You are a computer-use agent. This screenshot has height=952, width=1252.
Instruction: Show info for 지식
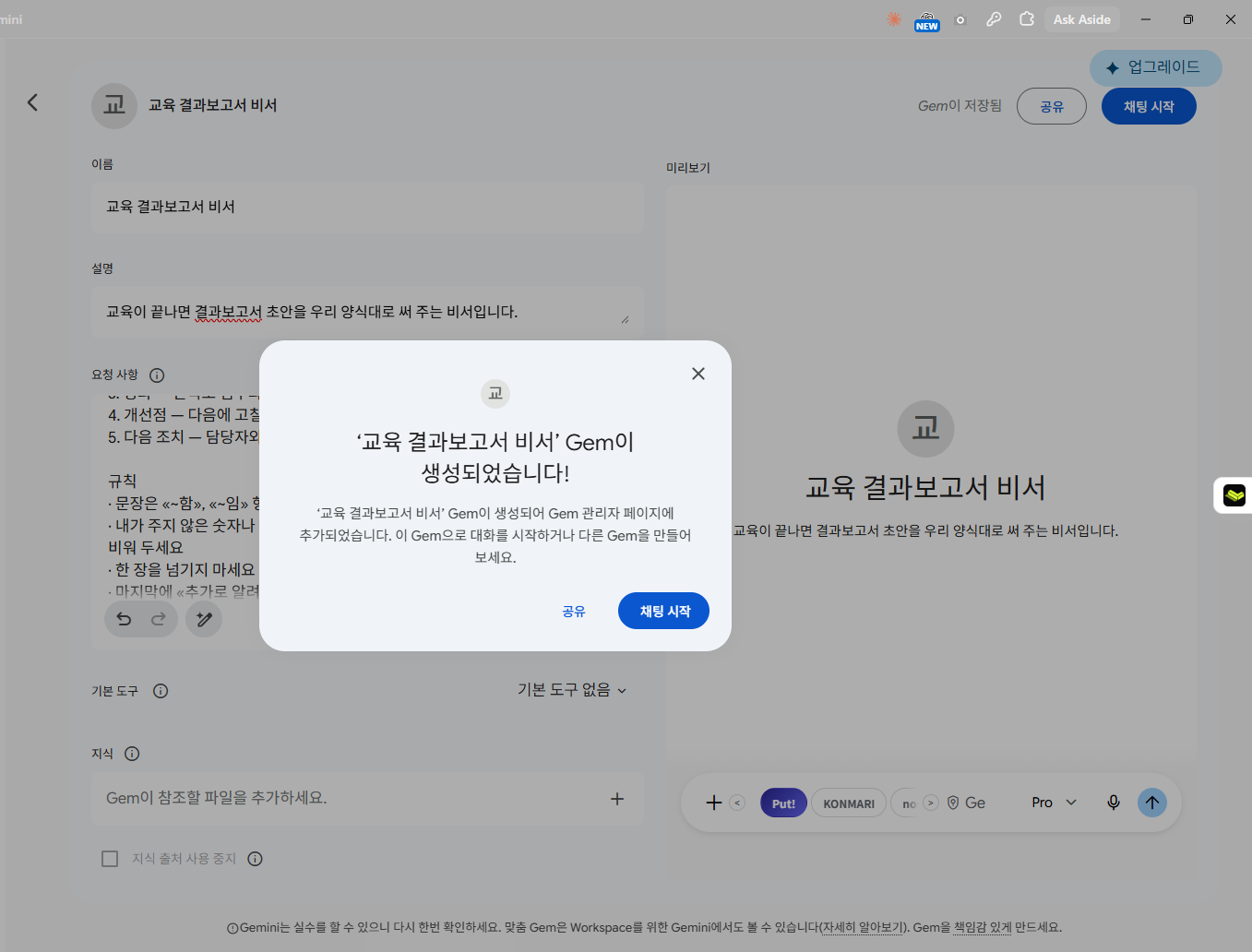(x=132, y=754)
